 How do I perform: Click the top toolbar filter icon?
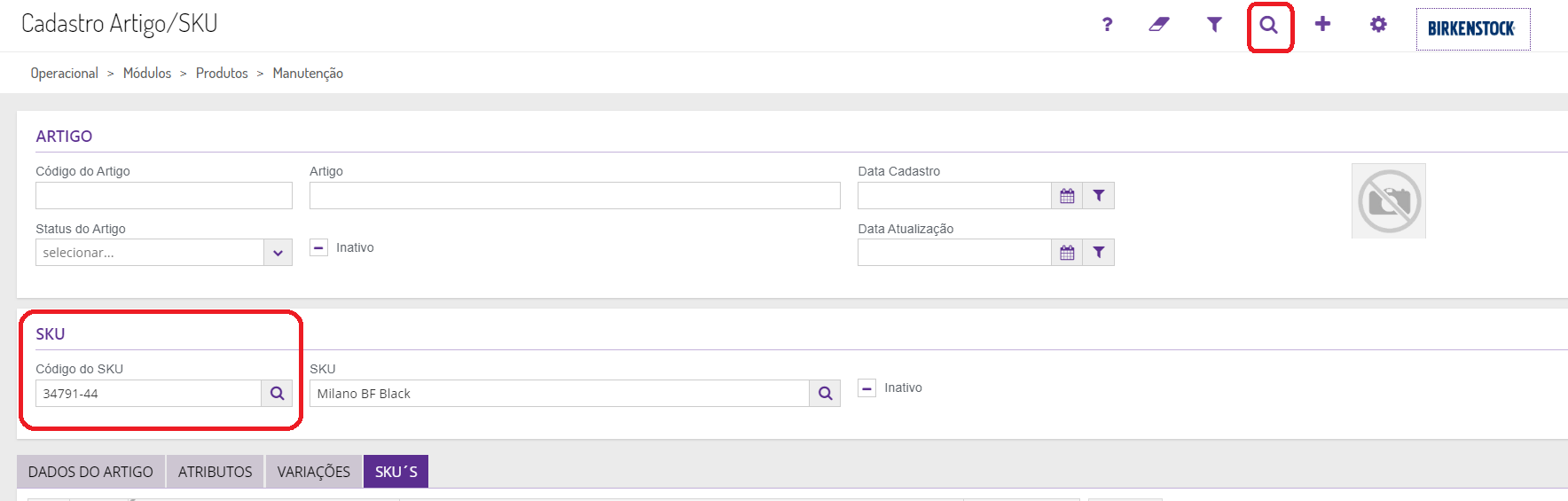(1214, 25)
